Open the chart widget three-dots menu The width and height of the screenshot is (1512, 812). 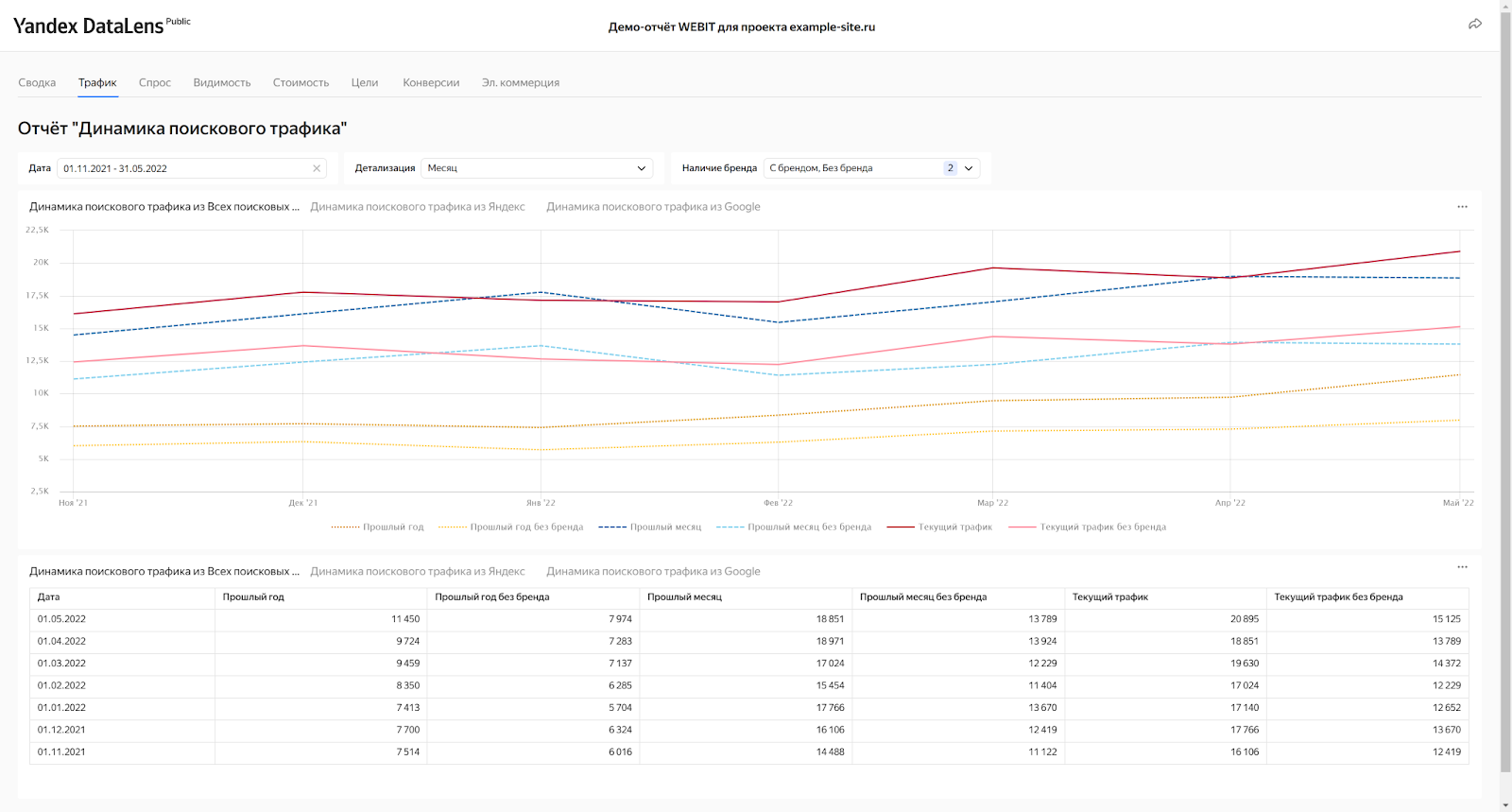coord(1462,207)
